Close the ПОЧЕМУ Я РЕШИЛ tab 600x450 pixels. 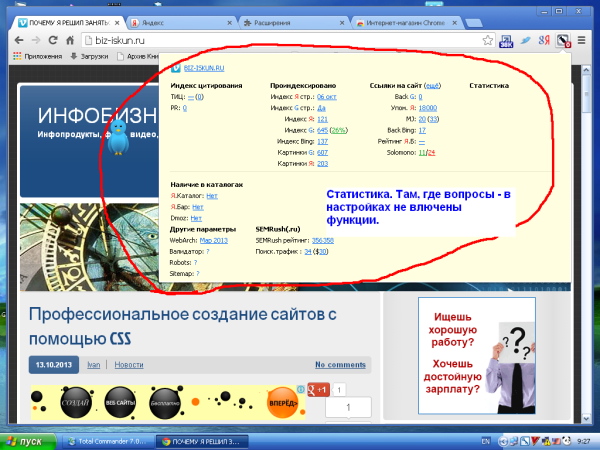click(x=117, y=23)
